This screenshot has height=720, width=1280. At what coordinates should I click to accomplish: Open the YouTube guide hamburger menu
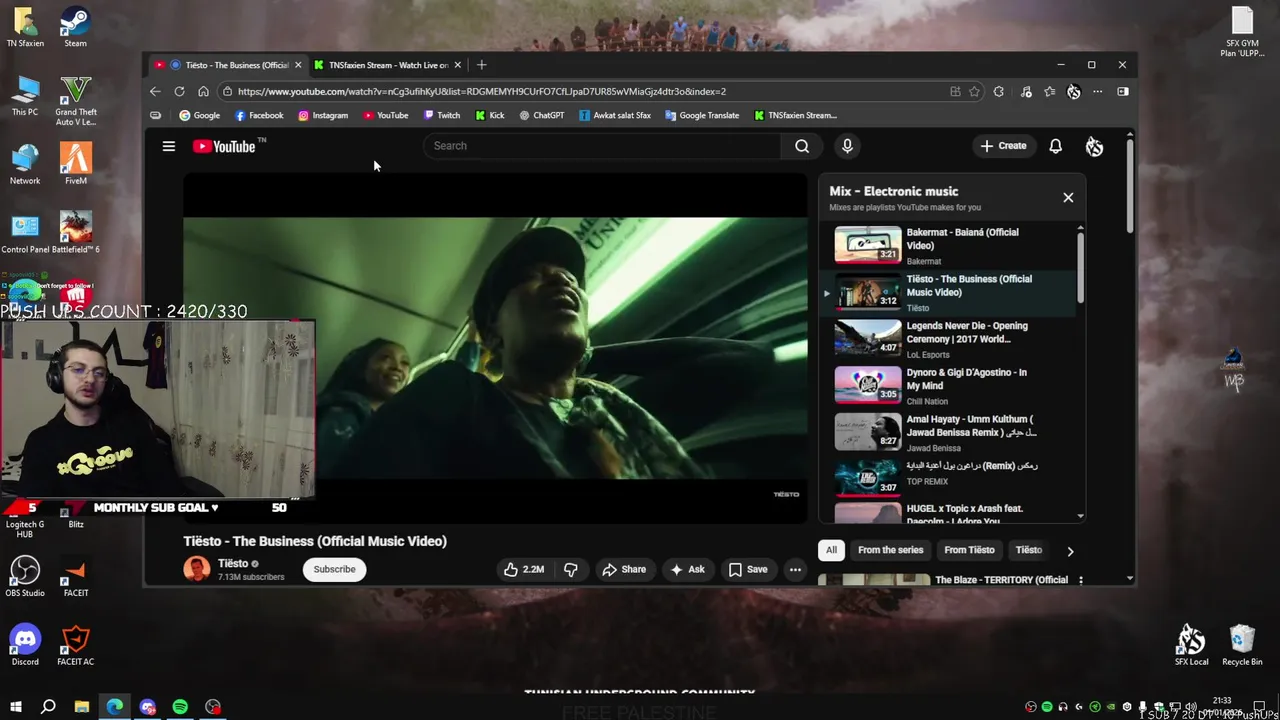(x=169, y=146)
